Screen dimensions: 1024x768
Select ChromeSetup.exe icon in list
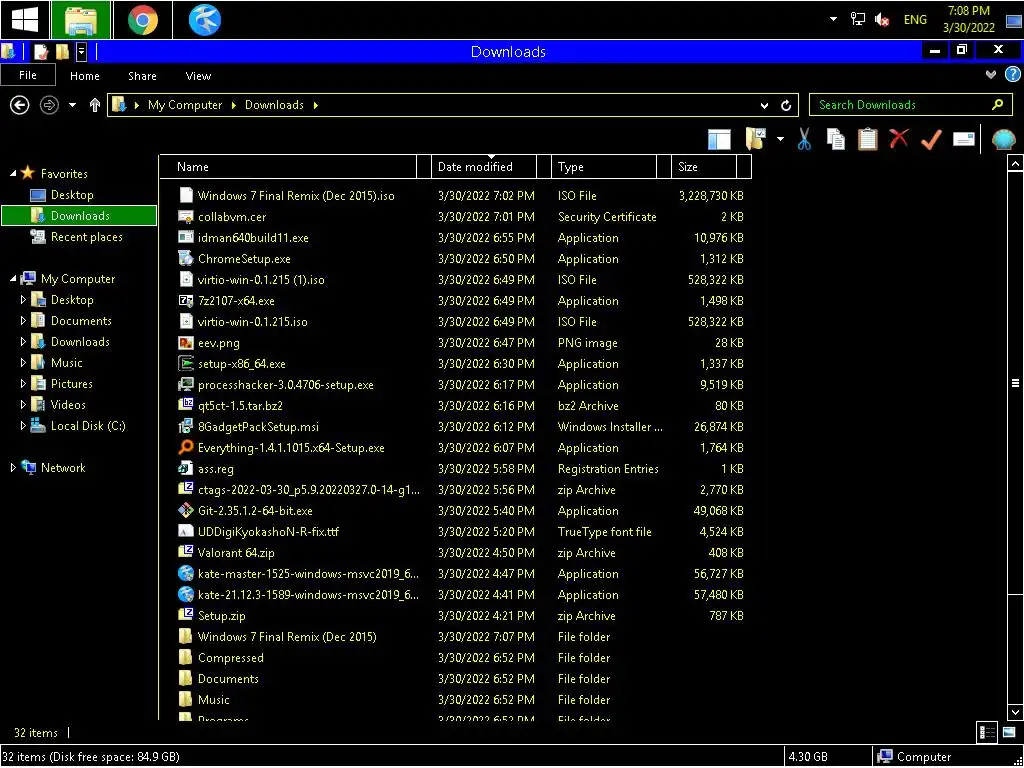[x=186, y=259]
